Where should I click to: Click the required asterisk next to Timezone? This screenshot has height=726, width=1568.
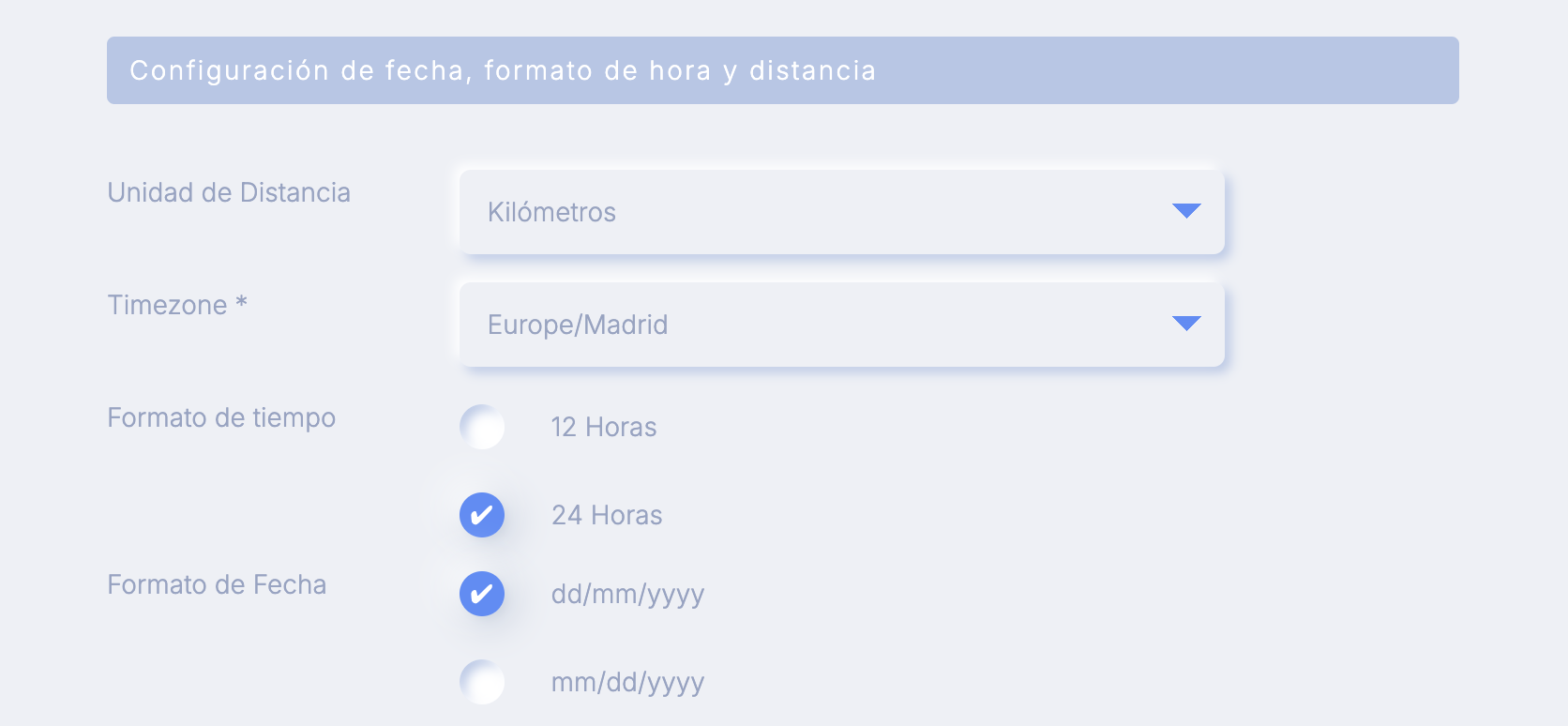pyautogui.click(x=241, y=302)
